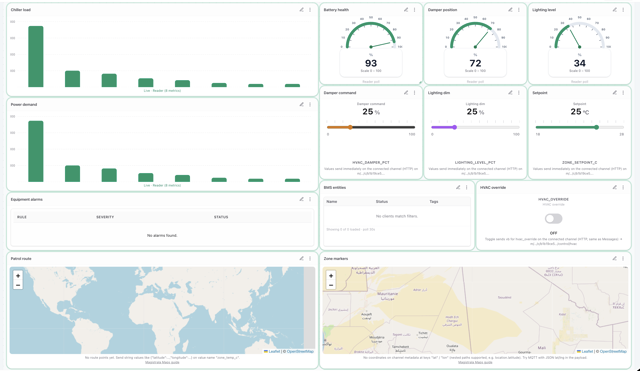Toggle the HVAC override switch
Screen dimensions: 640x371
tap(553, 219)
